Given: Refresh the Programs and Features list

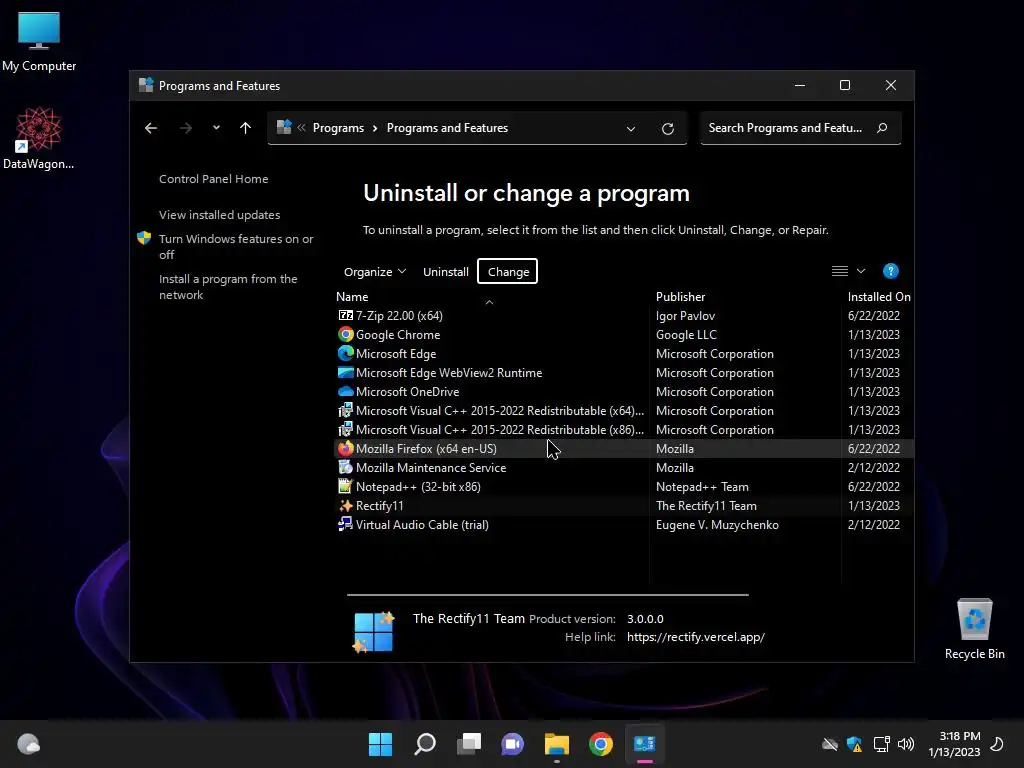Looking at the screenshot, I should coord(667,129).
